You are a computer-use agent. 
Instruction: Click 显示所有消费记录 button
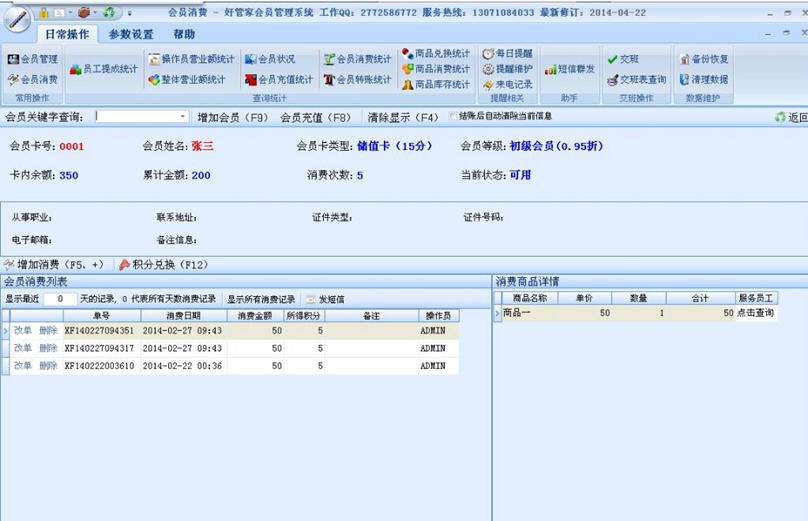[261, 299]
